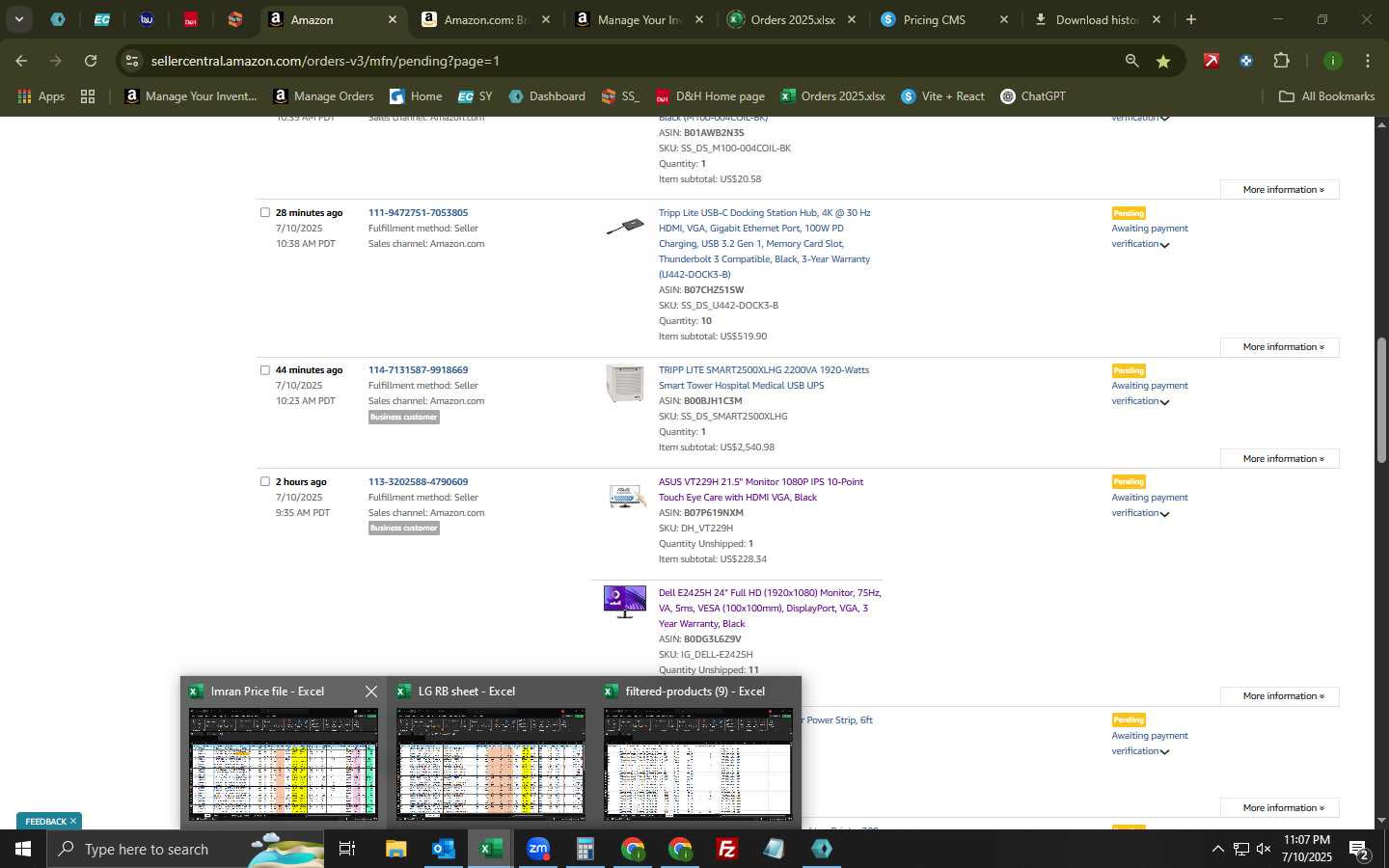Switch to the Orders 2025.xlsx tab

[x=792, y=19]
